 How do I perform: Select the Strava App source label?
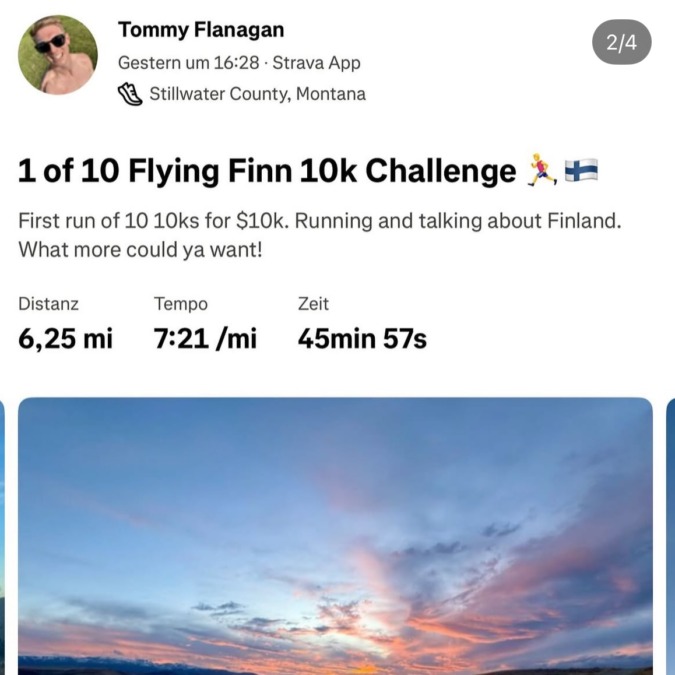(x=316, y=63)
